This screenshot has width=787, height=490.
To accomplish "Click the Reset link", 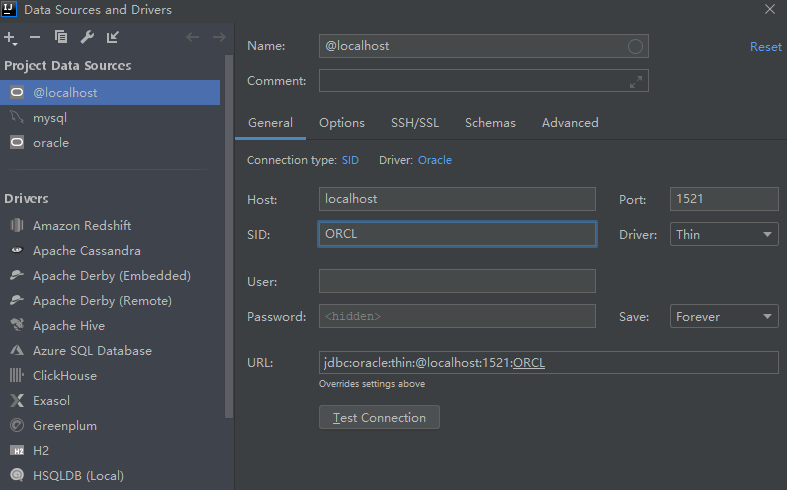I will pos(765,47).
